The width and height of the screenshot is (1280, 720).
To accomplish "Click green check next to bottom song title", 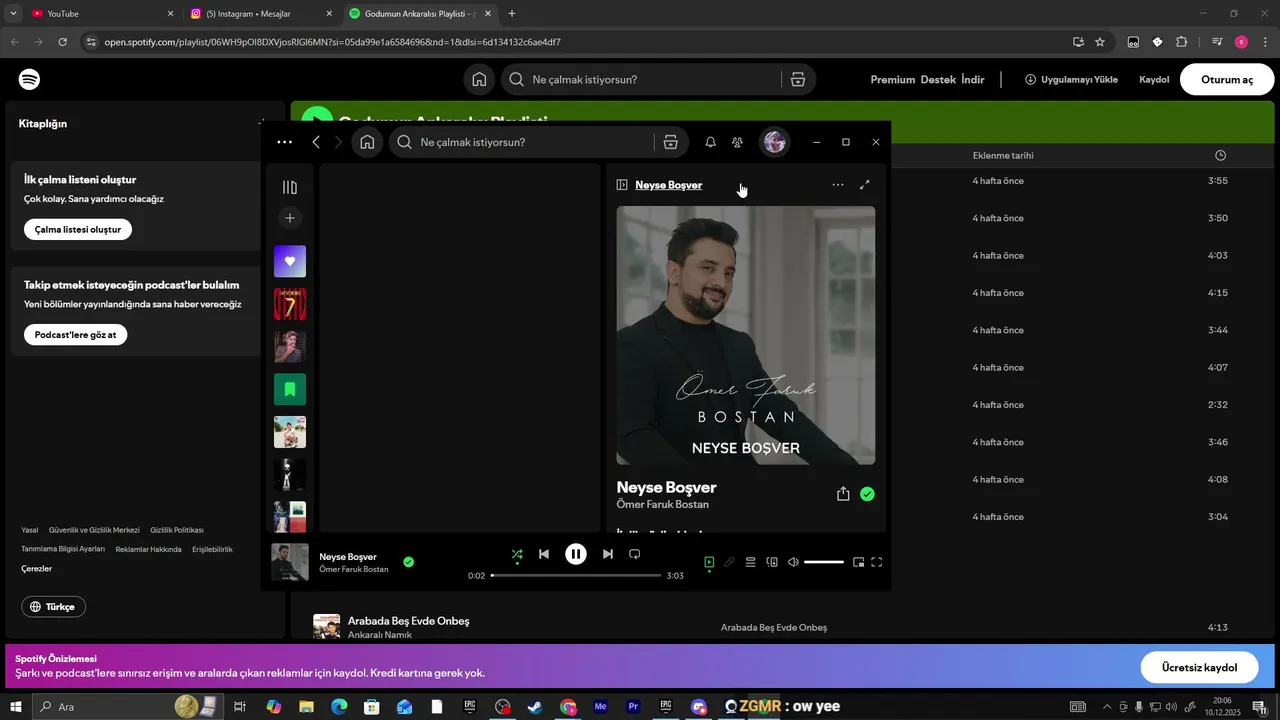I will point(408,562).
